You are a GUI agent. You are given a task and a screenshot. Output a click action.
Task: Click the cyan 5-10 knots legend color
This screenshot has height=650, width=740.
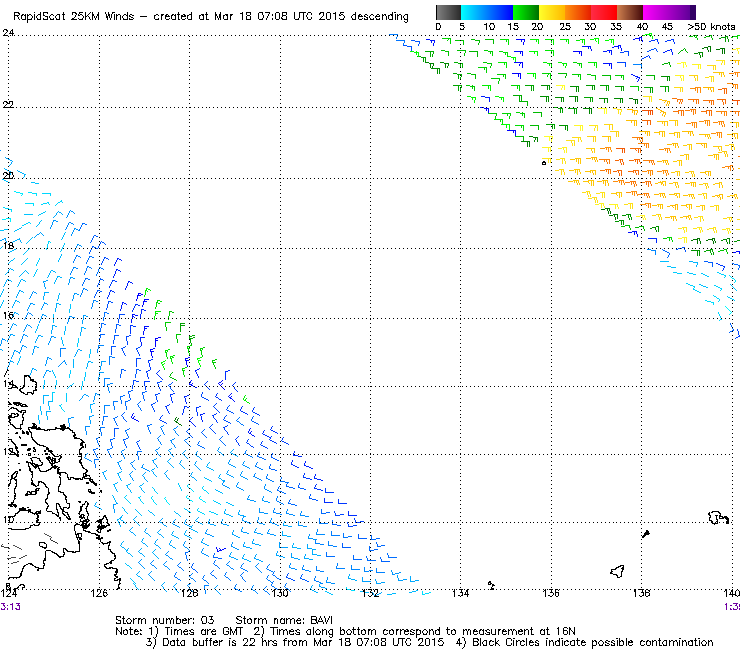click(x=474, y=12)
